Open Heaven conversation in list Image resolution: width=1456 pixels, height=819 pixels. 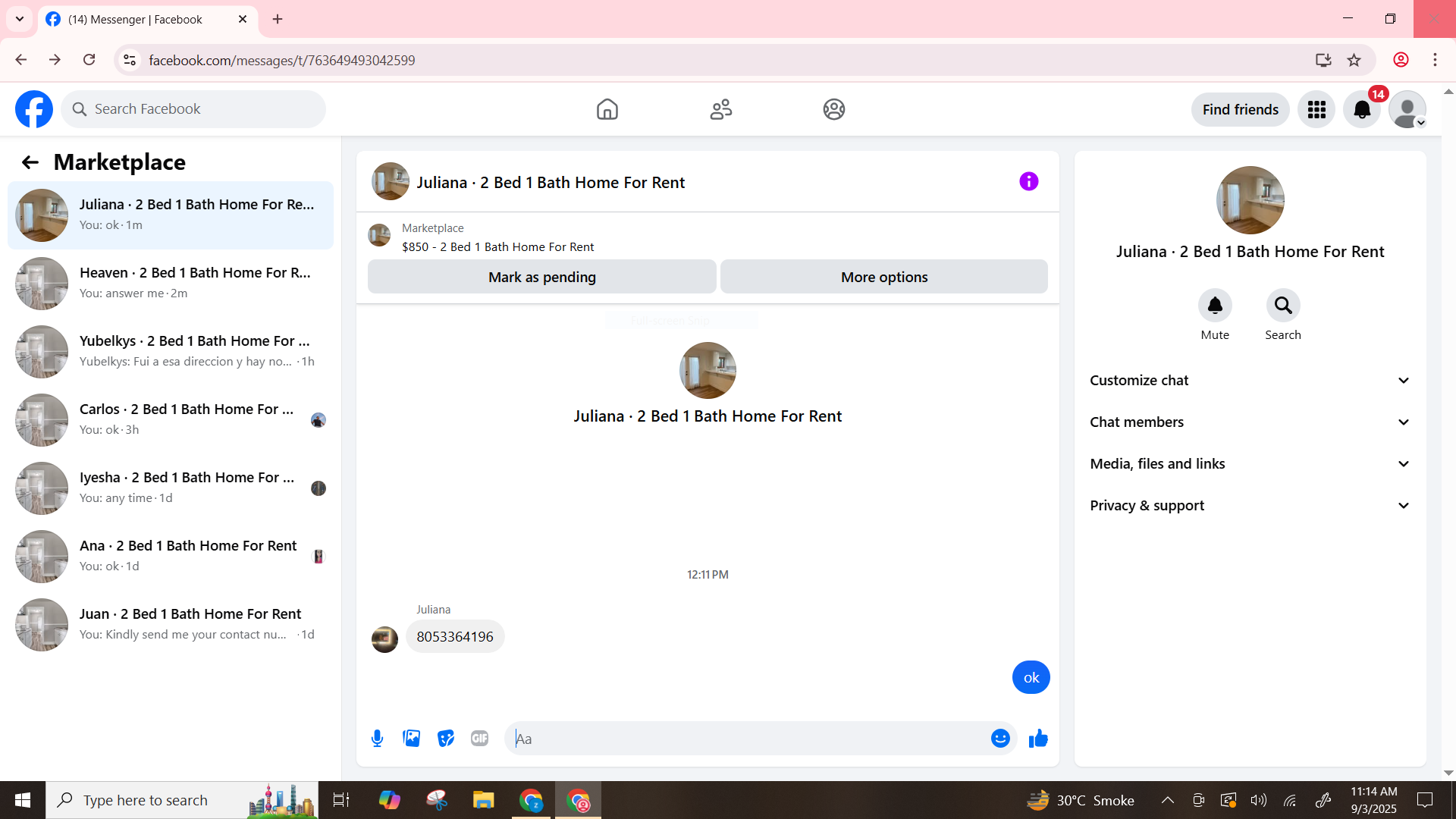(171, 284)
